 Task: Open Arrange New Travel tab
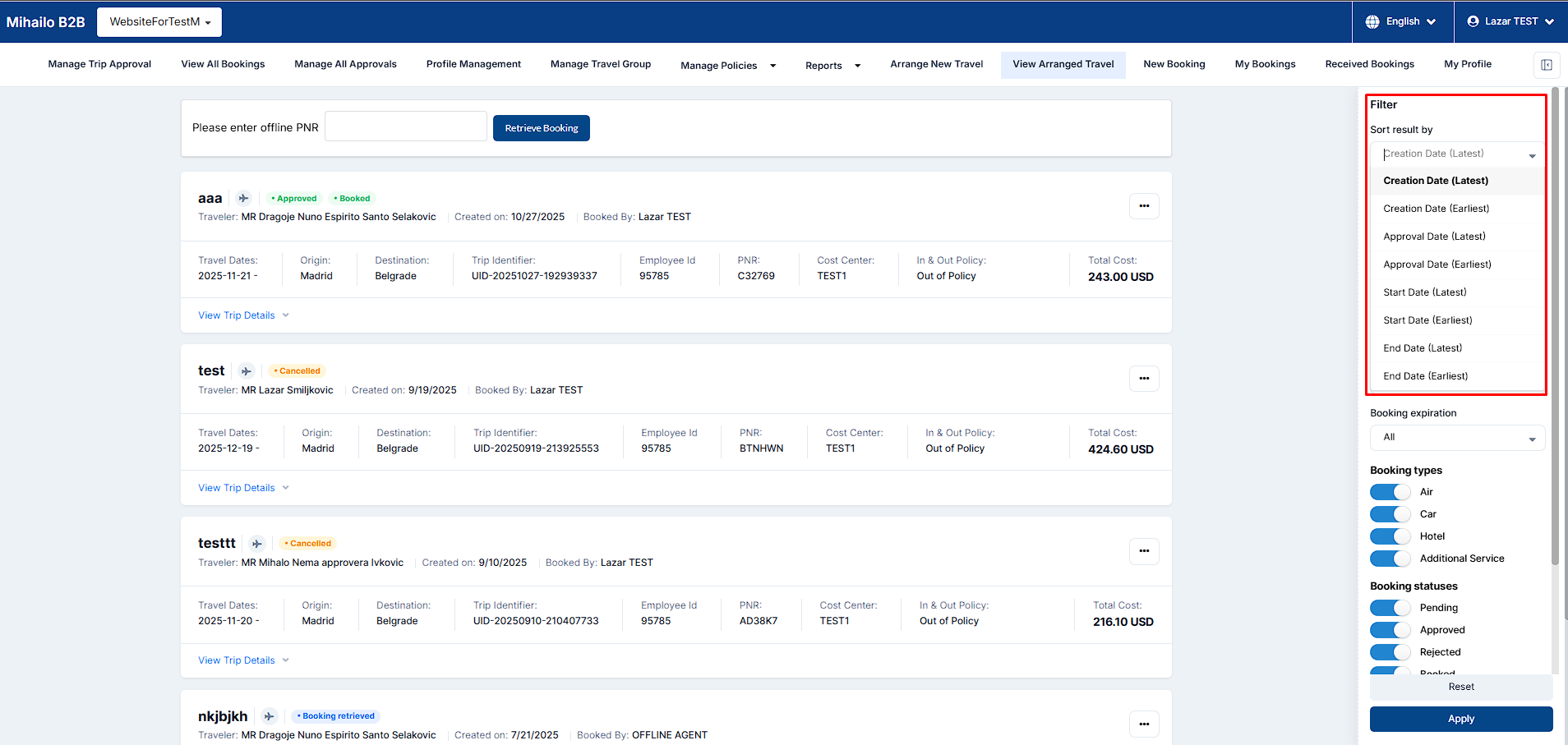tap(936, 64)
